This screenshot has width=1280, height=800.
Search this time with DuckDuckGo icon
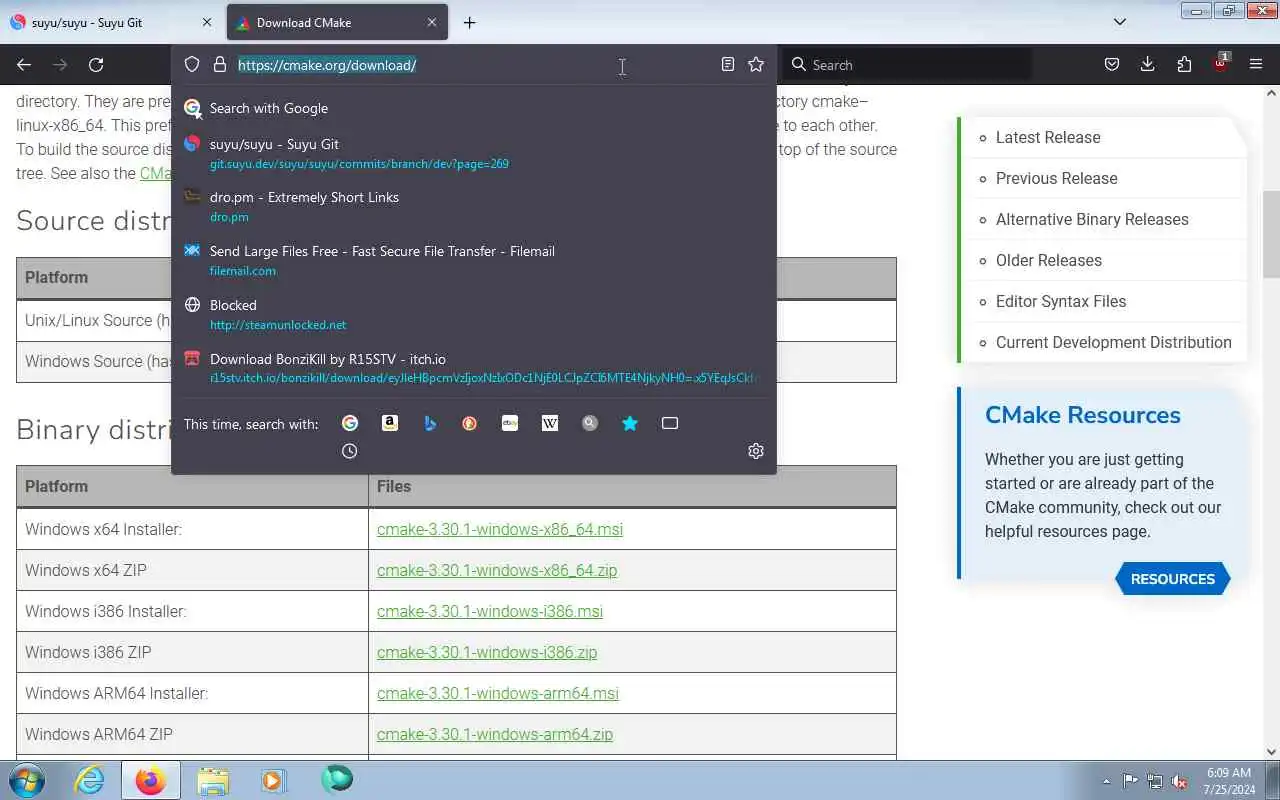[x=470, y=423]
